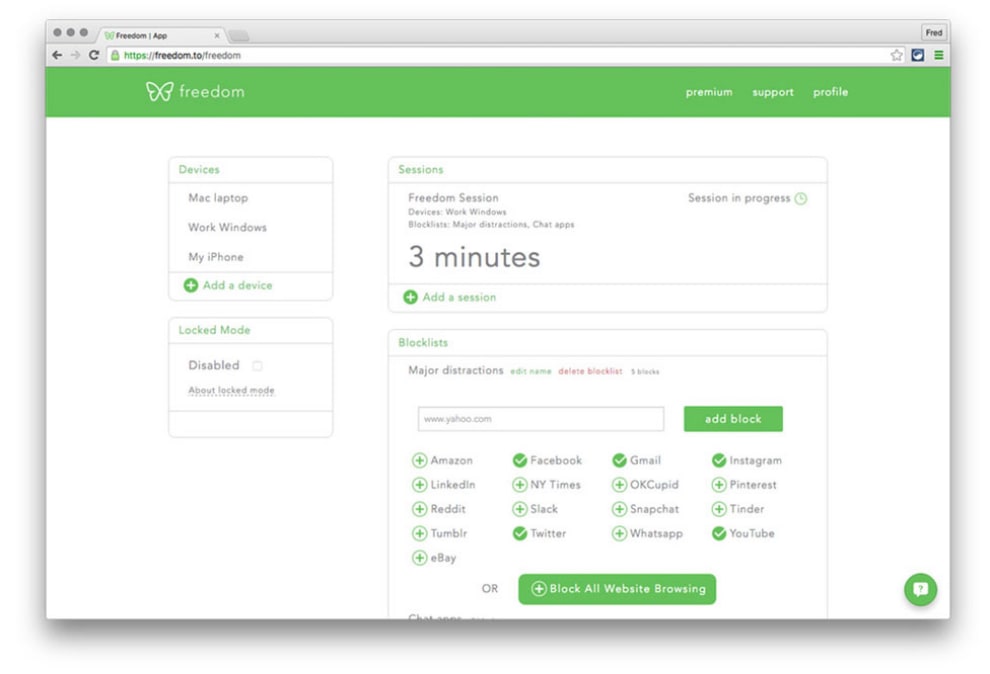The image size is (990, 674).
Task: Uncheck Twitter in the blocklist
Action: [x=520, y=534]
